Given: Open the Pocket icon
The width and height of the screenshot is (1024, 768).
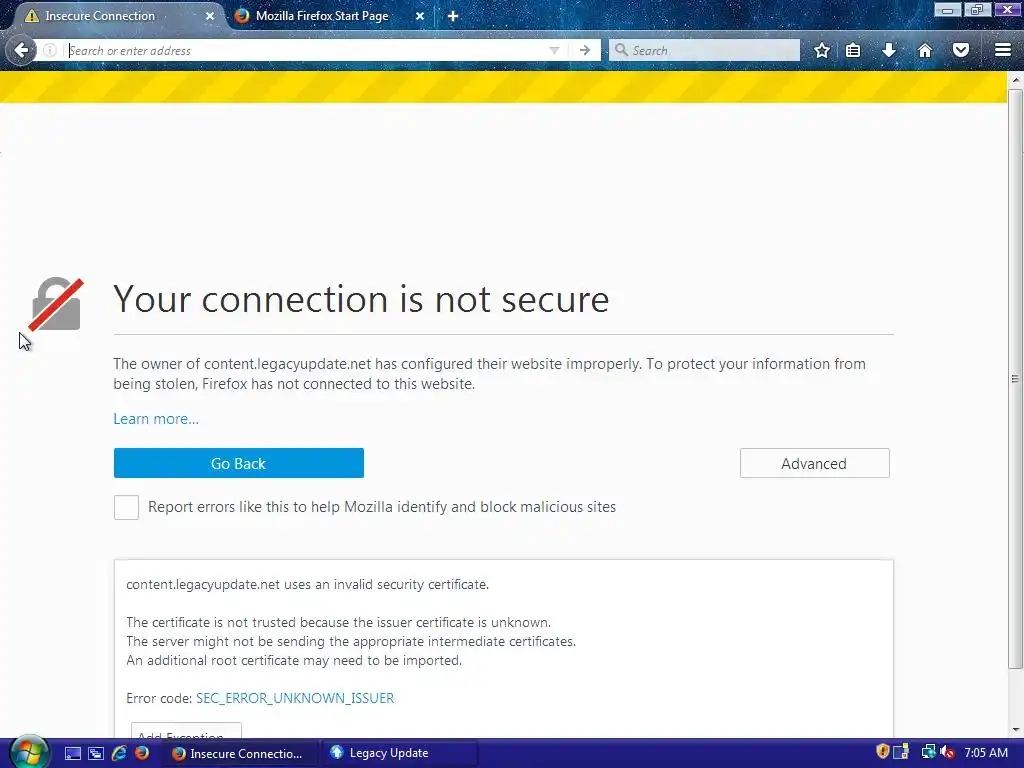Looking at the screenshot, I should coord(961,50).
